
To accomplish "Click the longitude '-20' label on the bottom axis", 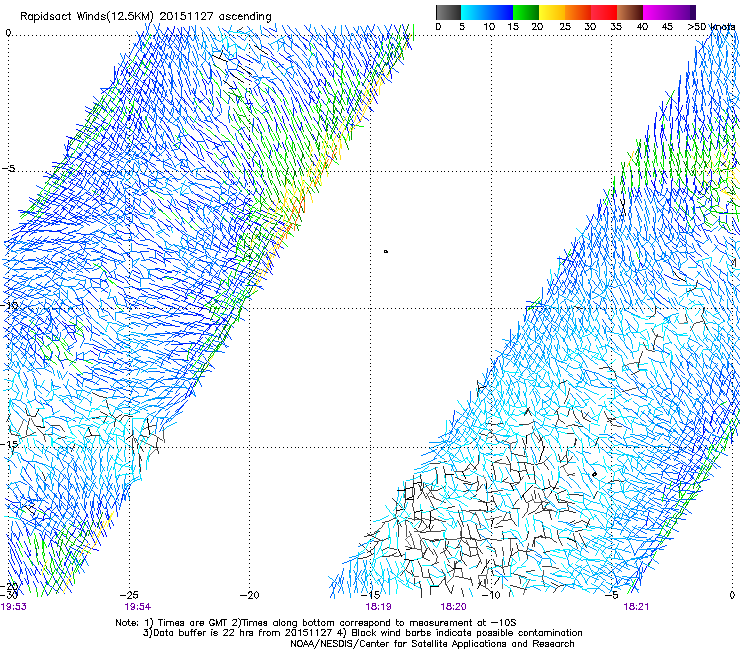I will pyautogui.click(x=250, y=595).
